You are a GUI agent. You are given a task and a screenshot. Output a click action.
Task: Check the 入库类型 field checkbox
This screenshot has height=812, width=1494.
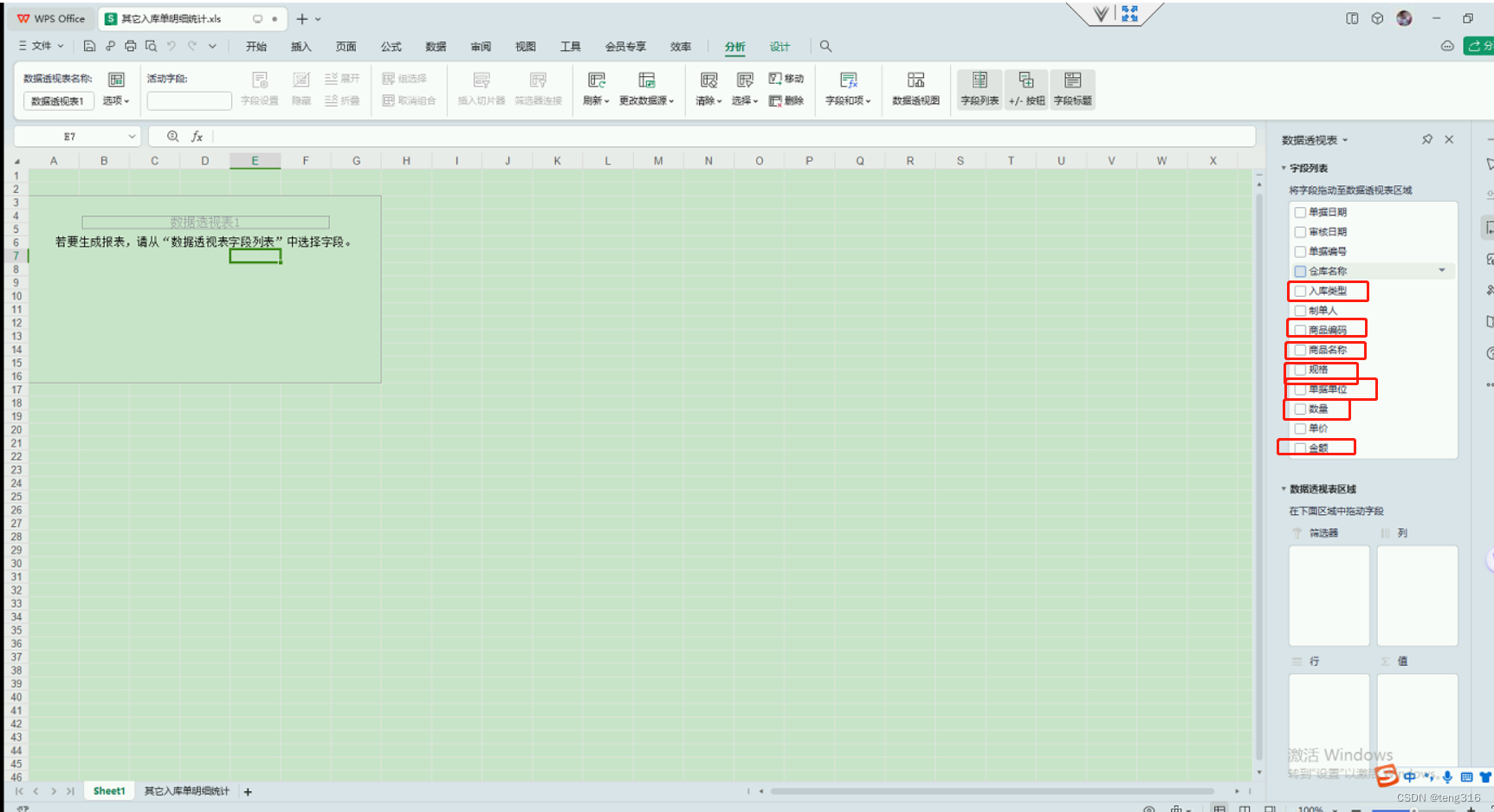click(x=1300, y=291)
